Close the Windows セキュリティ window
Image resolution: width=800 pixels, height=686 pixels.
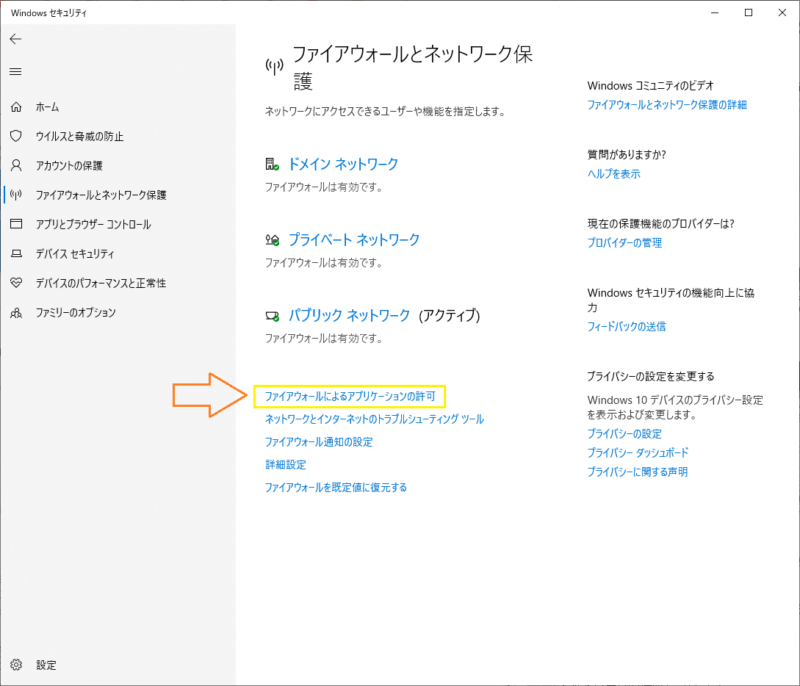[x=782, y=13]
